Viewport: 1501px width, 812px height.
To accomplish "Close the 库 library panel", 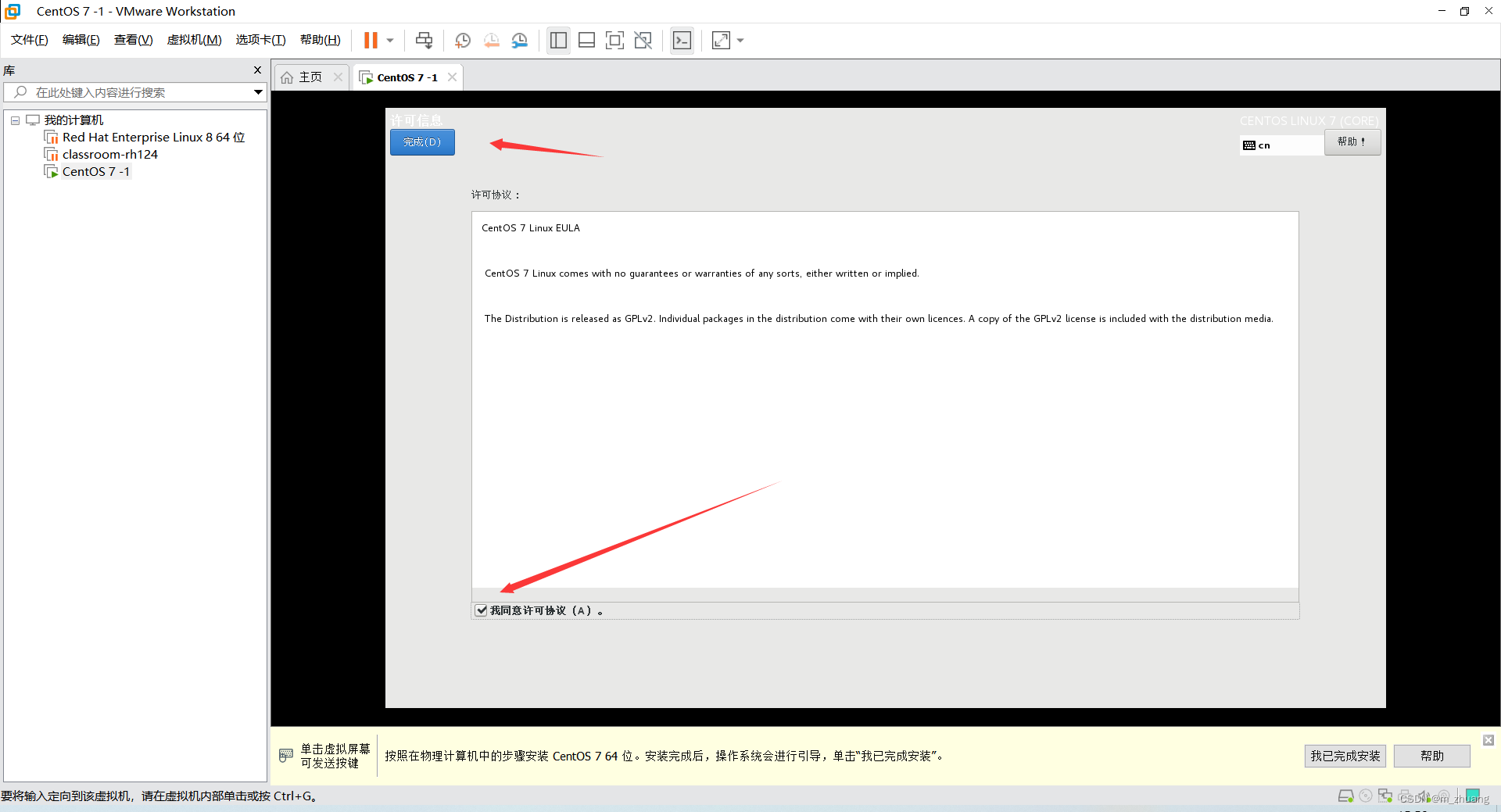I will (x=257, y=70).
